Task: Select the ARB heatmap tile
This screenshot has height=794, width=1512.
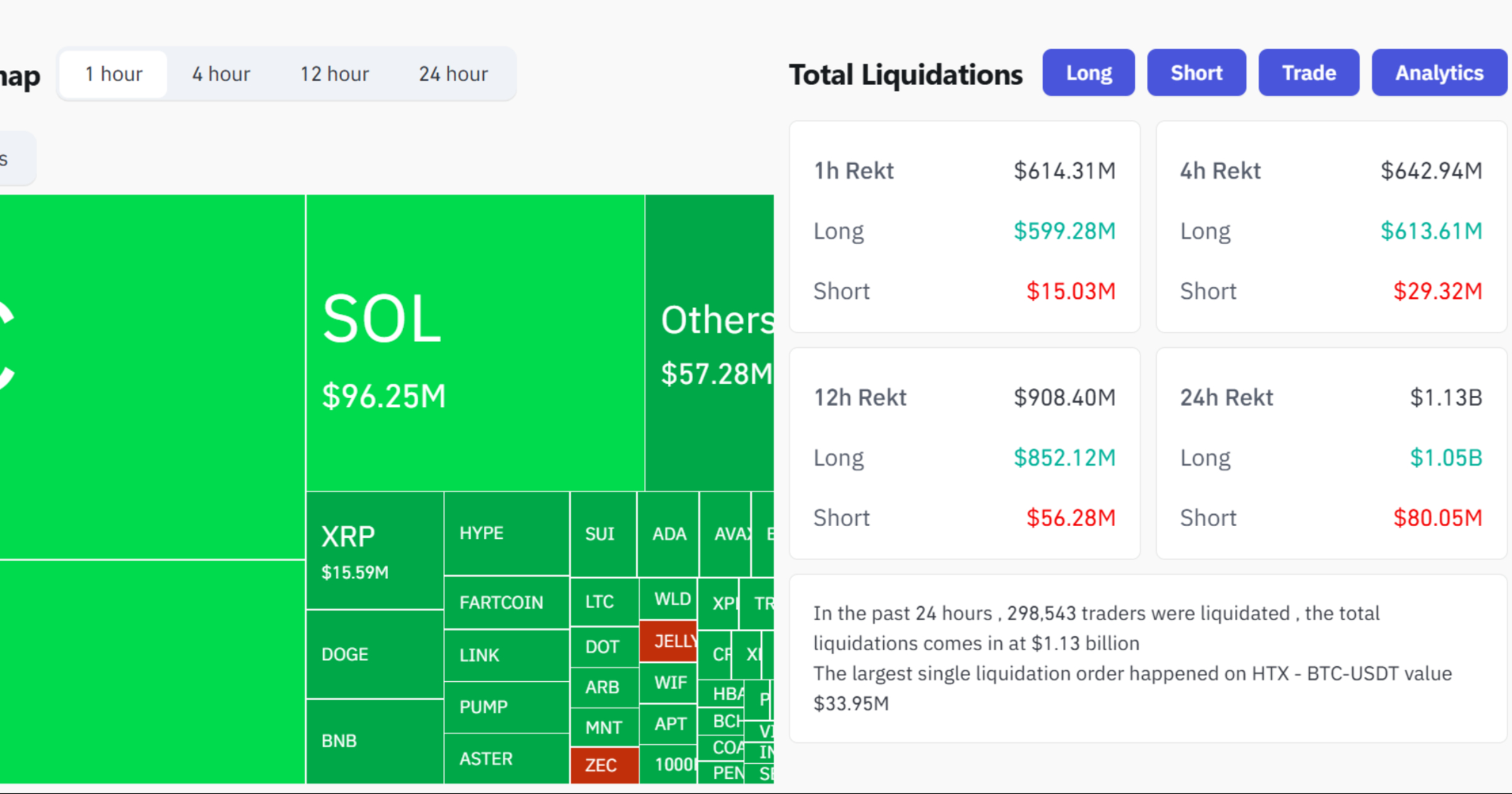Action: [604, 688]
